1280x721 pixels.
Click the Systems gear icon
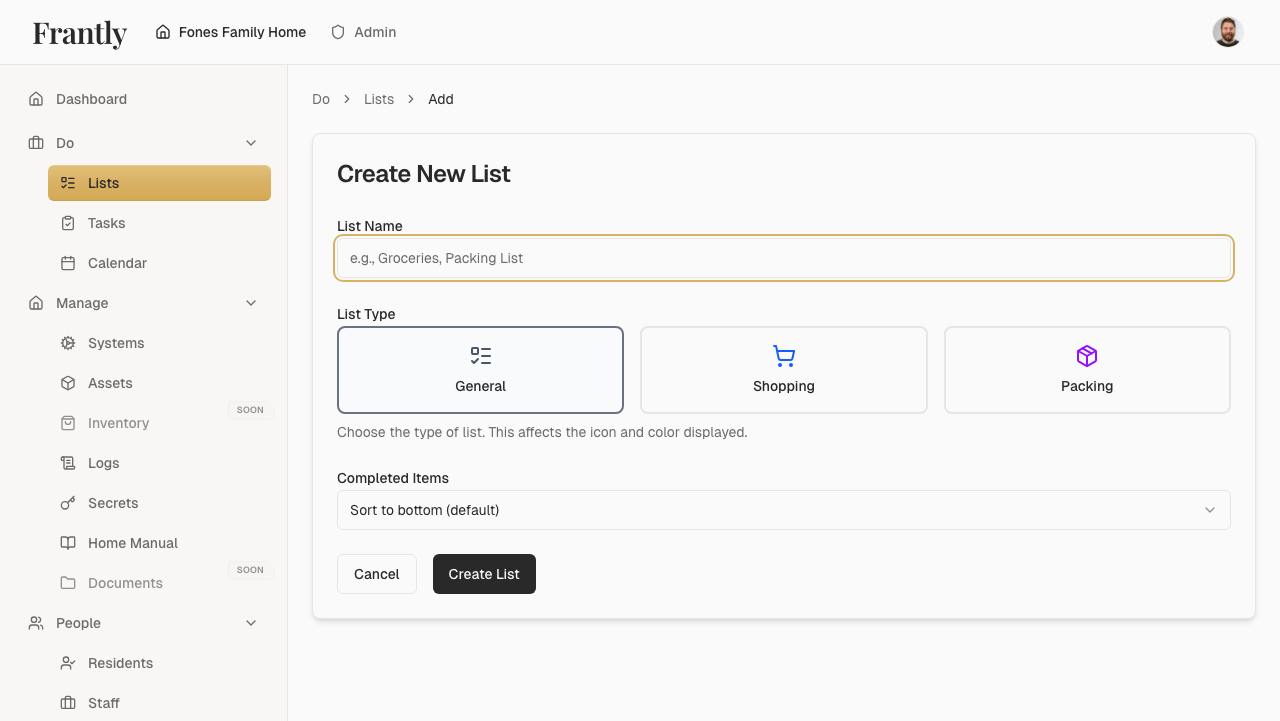(x=68, y=343)
